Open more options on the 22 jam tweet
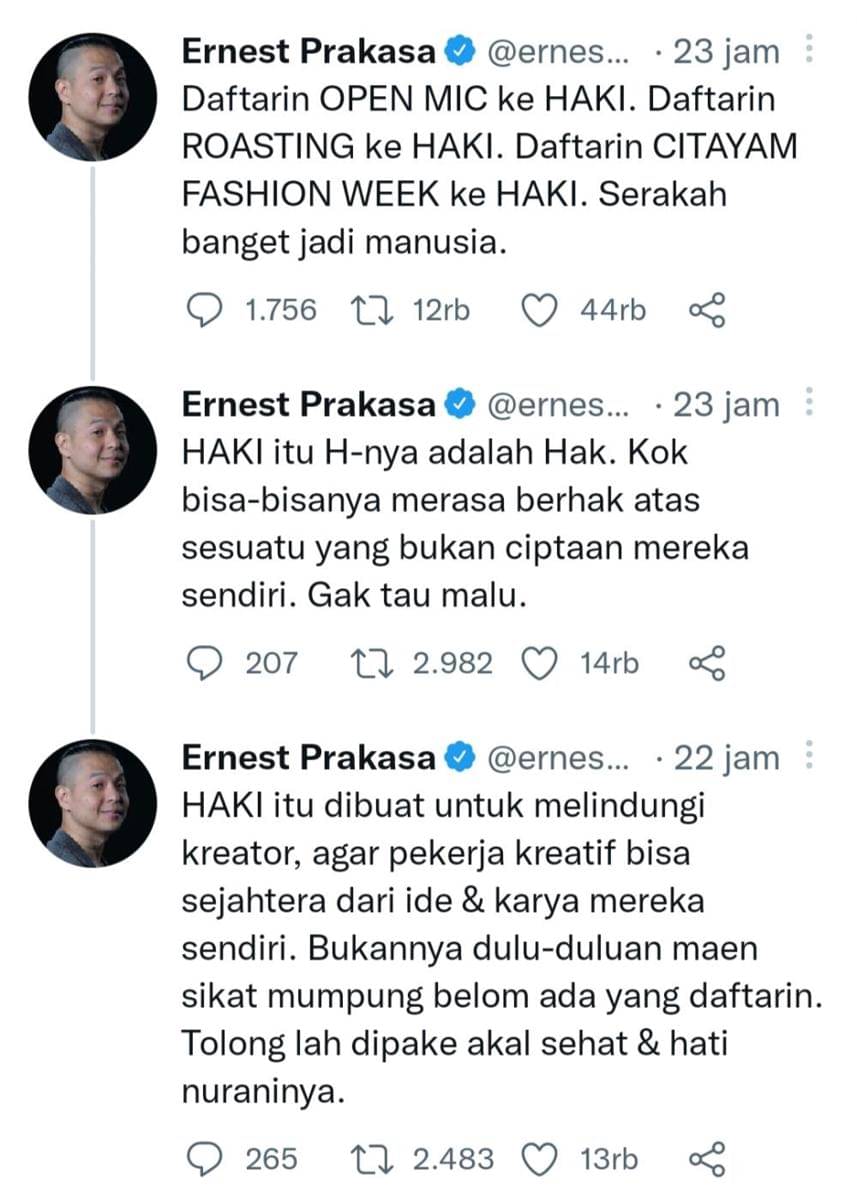This screenshot has width=857, height=1200. pyautogui.click(x=810, y=757)
